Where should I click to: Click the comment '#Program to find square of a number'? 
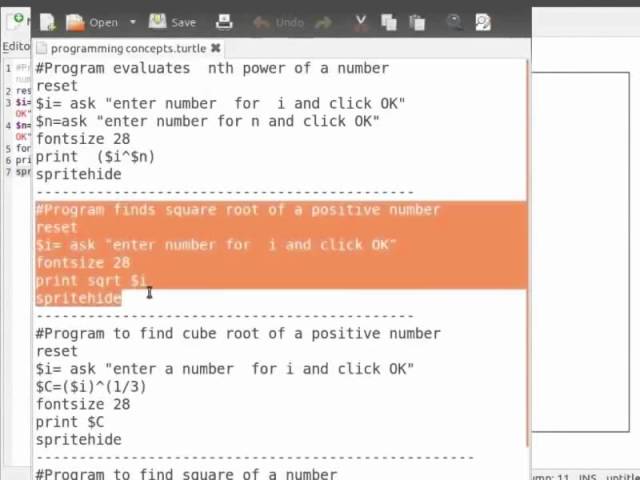click(x=187, y=474)
